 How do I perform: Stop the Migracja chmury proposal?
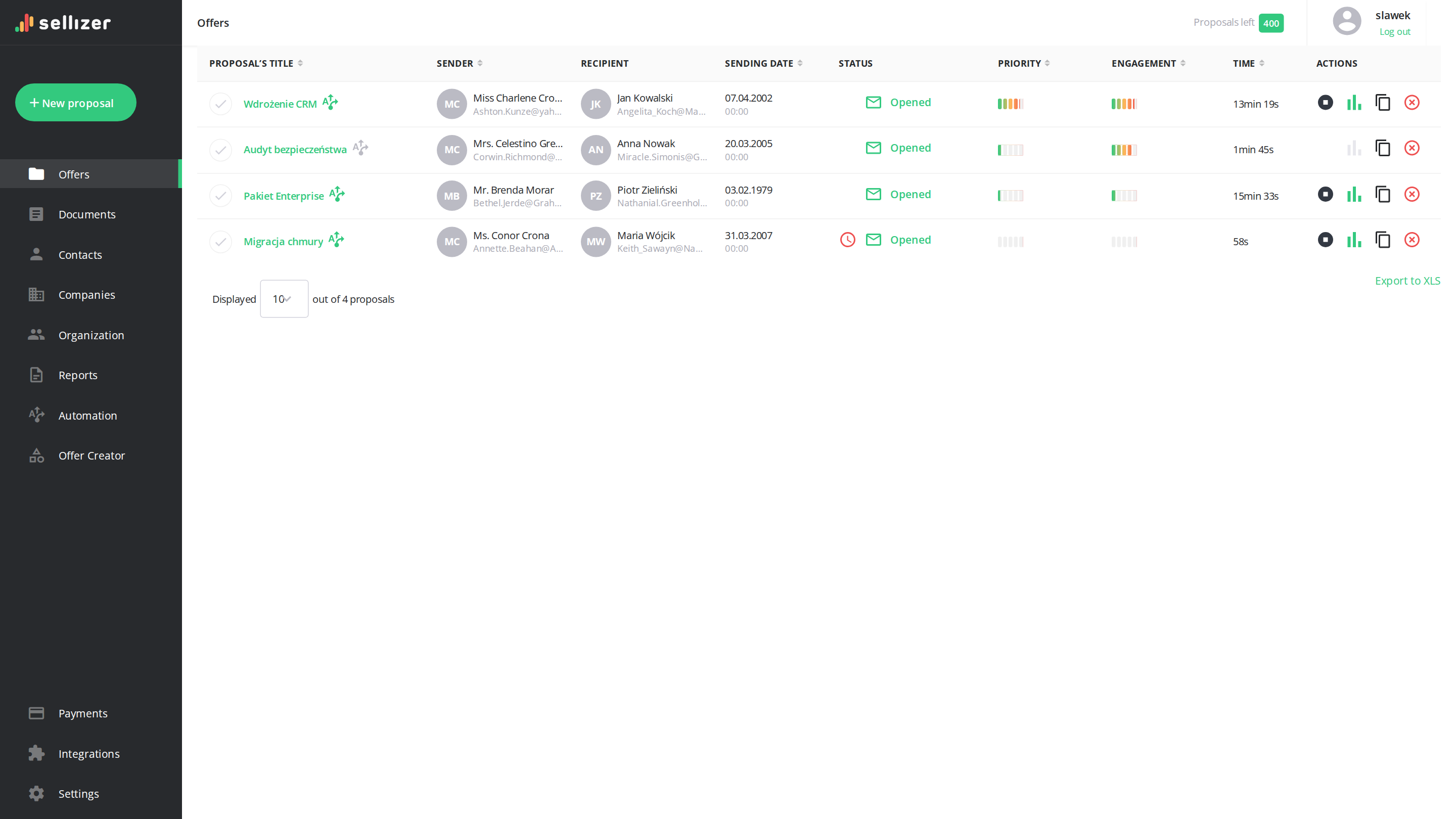click(1325, 240)
